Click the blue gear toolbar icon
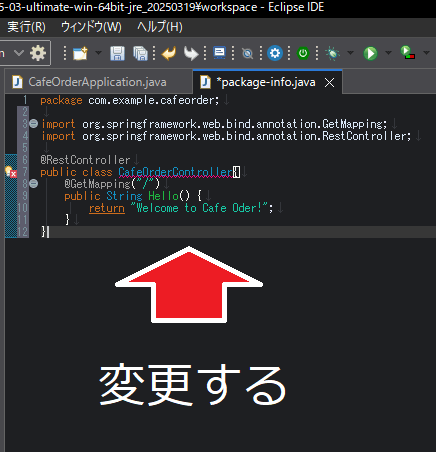Viewport: 436px width, 452px height. (x=275, y=53)
